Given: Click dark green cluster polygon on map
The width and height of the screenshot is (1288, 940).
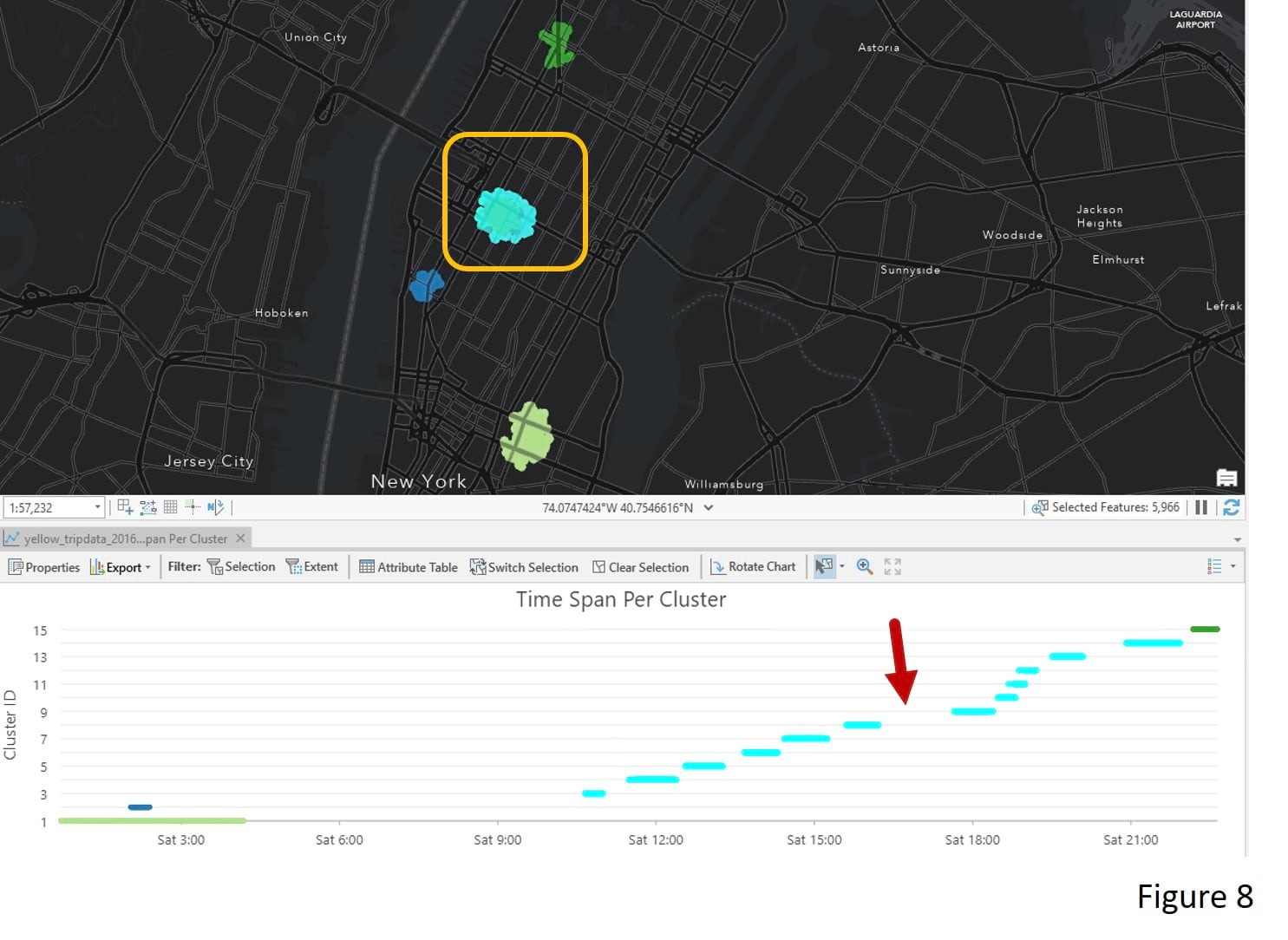Looking at the screenshot, I should tap(556, 45).
